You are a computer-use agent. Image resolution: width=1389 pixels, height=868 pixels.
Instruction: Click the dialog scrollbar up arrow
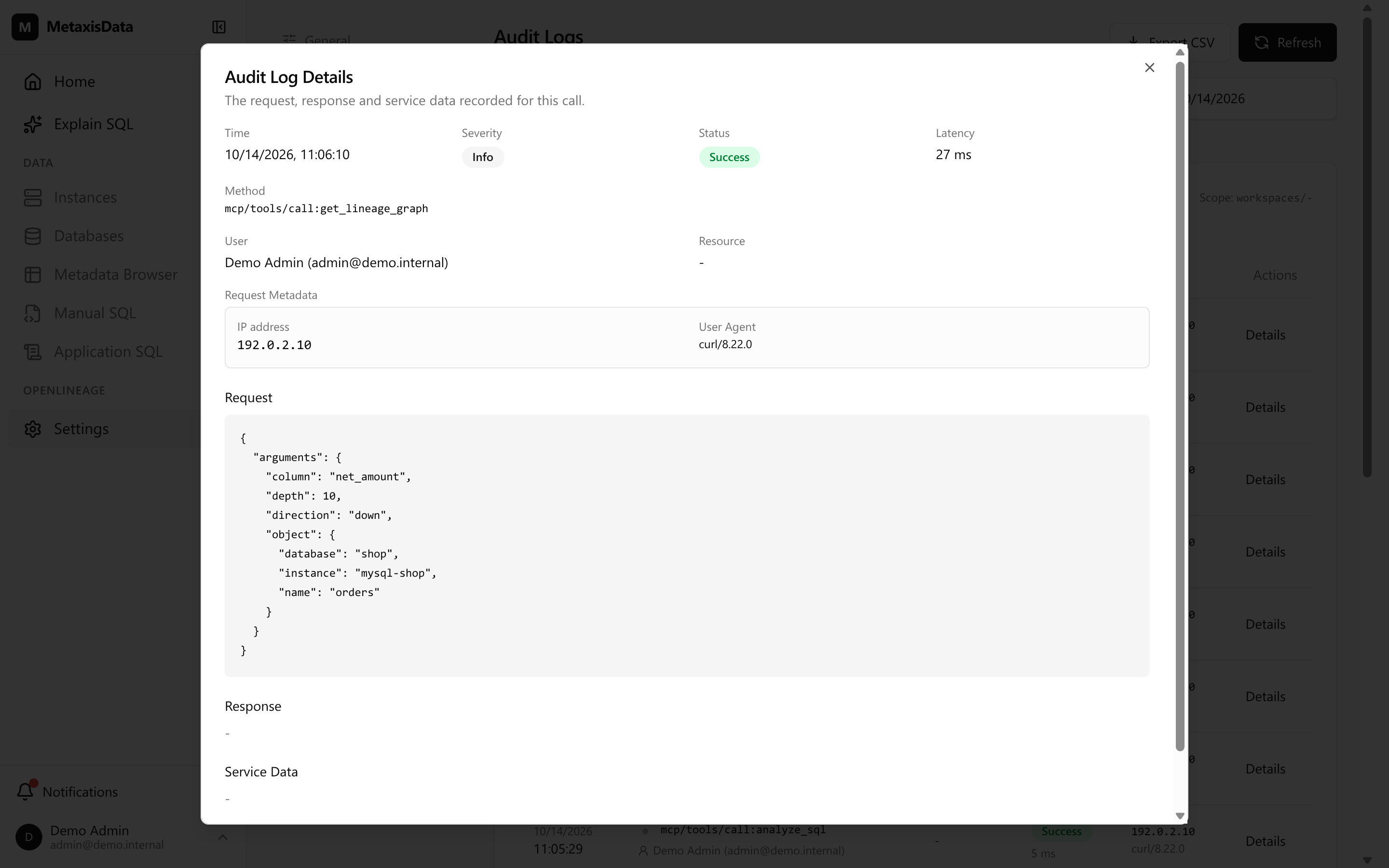tap(1180, 52)
